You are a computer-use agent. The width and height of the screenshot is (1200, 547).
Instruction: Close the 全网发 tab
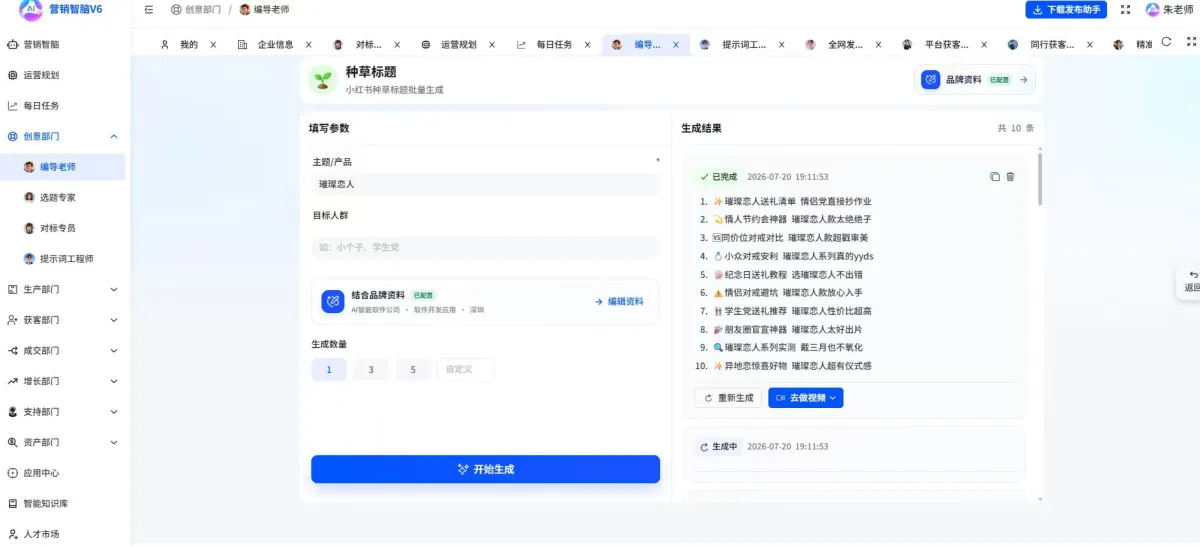point(878,45)
